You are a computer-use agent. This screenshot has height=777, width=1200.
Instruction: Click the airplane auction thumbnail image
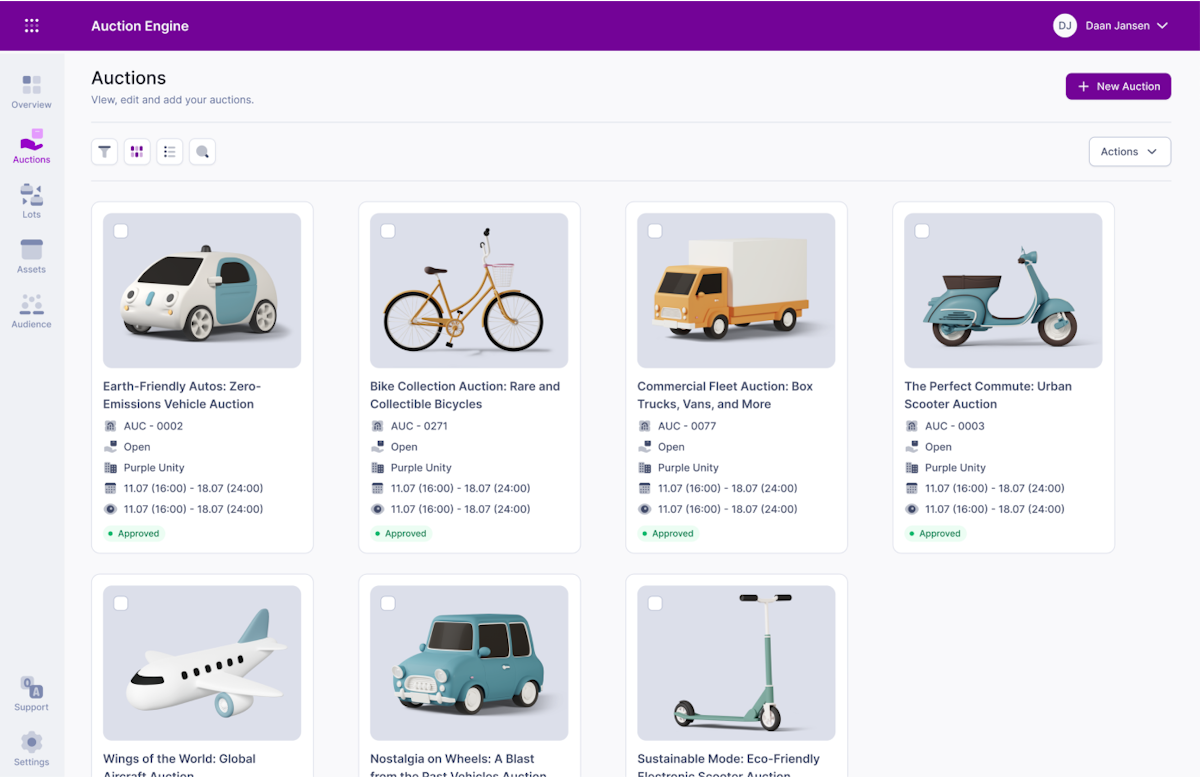(x=202, y=662)
